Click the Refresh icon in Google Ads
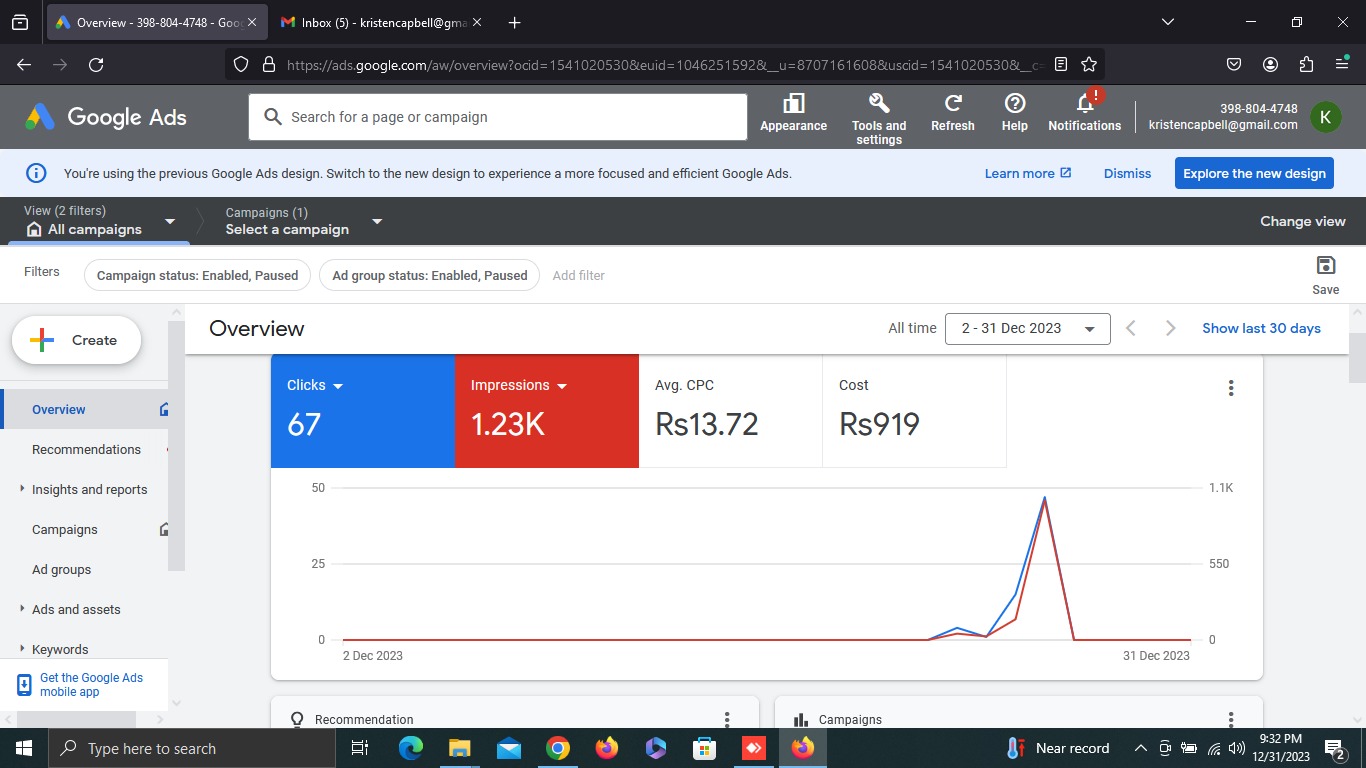The height and width of the screenshot is (768, 1366). [x=953, y=104]
